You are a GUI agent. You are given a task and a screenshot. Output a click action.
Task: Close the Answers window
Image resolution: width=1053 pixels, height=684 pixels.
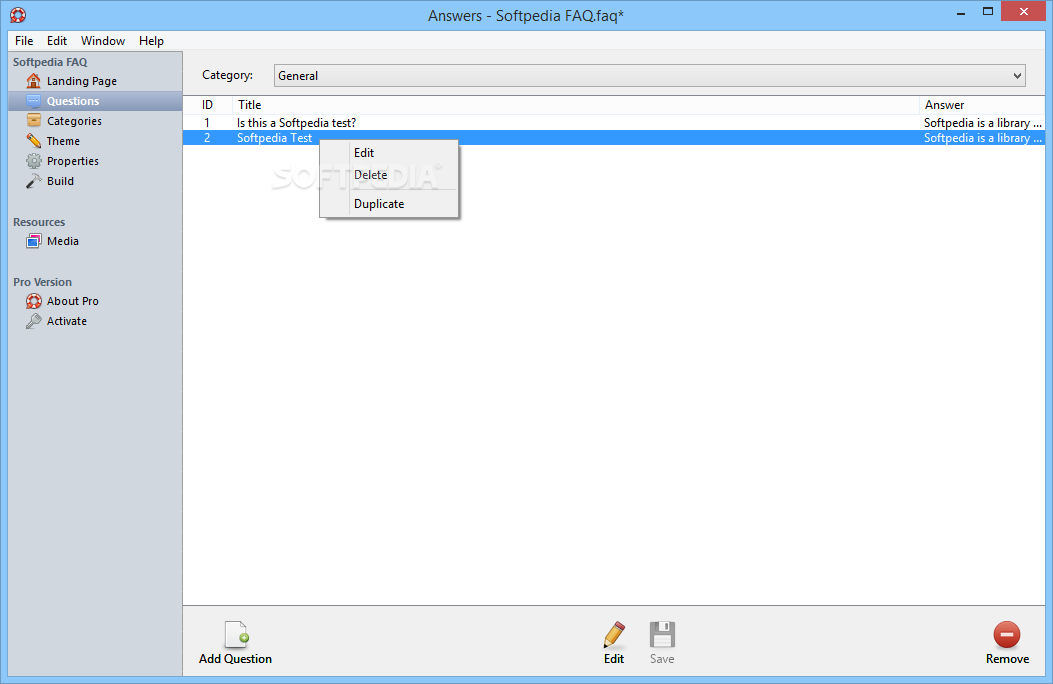(x=1023, y=11)
